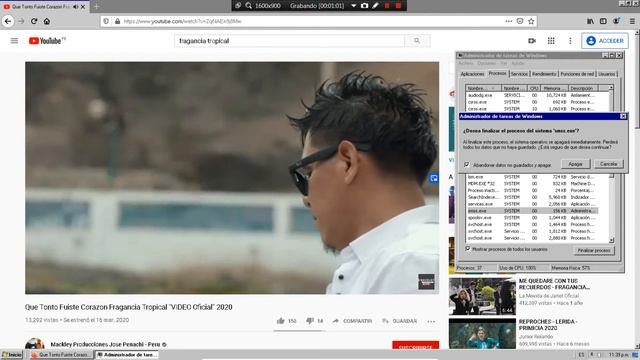The height and width of the screenshot is (360, 640).
Task: Toggle the Firefox sidebar icon
Action: (x=603, y=21)
